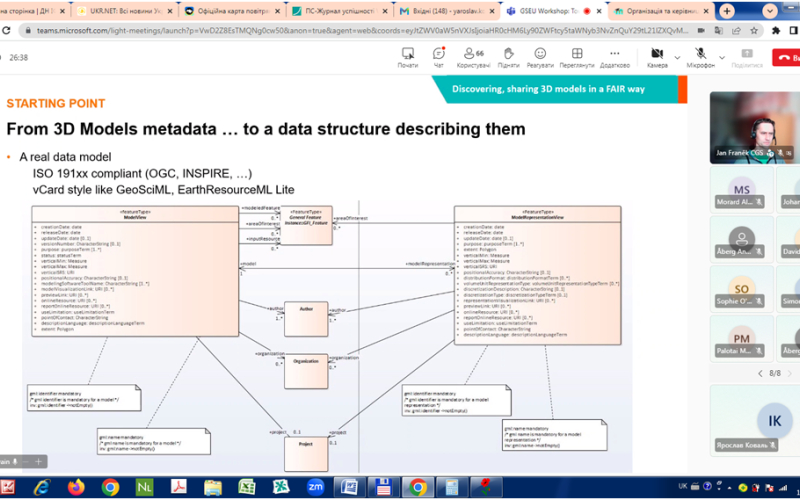Open the Переглянути (view) options
Screen dimensions: 800x500
(577, 57)
